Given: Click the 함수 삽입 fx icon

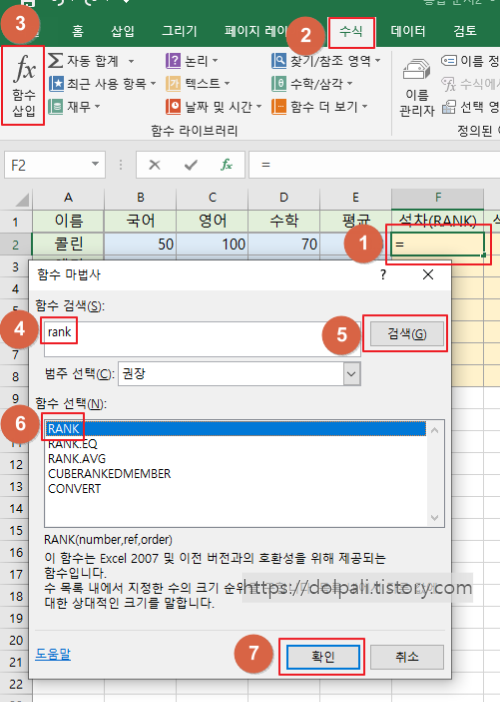Looking at the screenshot, I should (x=24, y=70).
